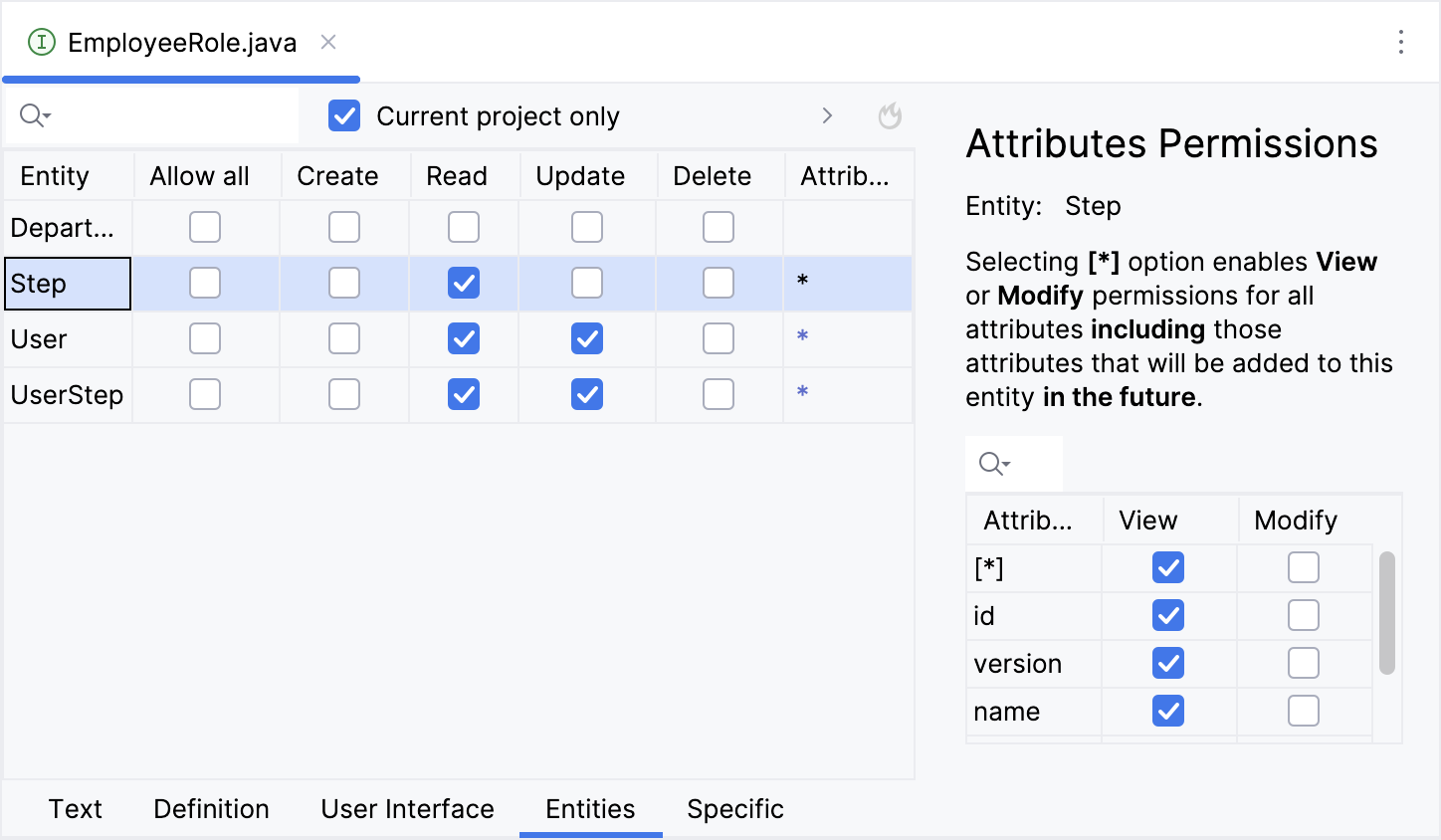Click the Update column header
This screenshot has height=840, width=1441.
tap(588, 175)
